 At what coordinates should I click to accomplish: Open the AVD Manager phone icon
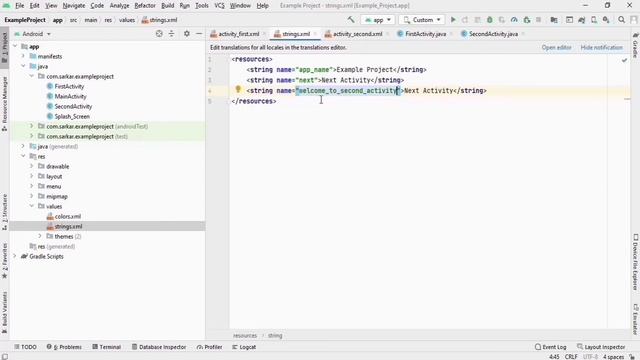[594, 20]
